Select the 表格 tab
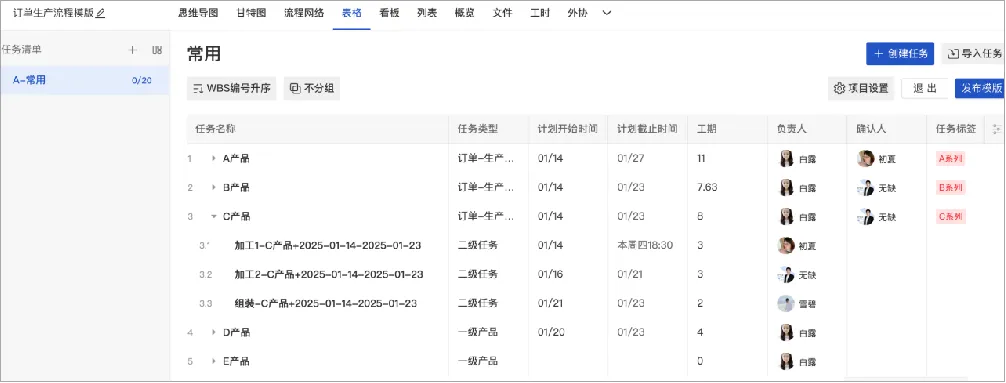 coord(352,13)
